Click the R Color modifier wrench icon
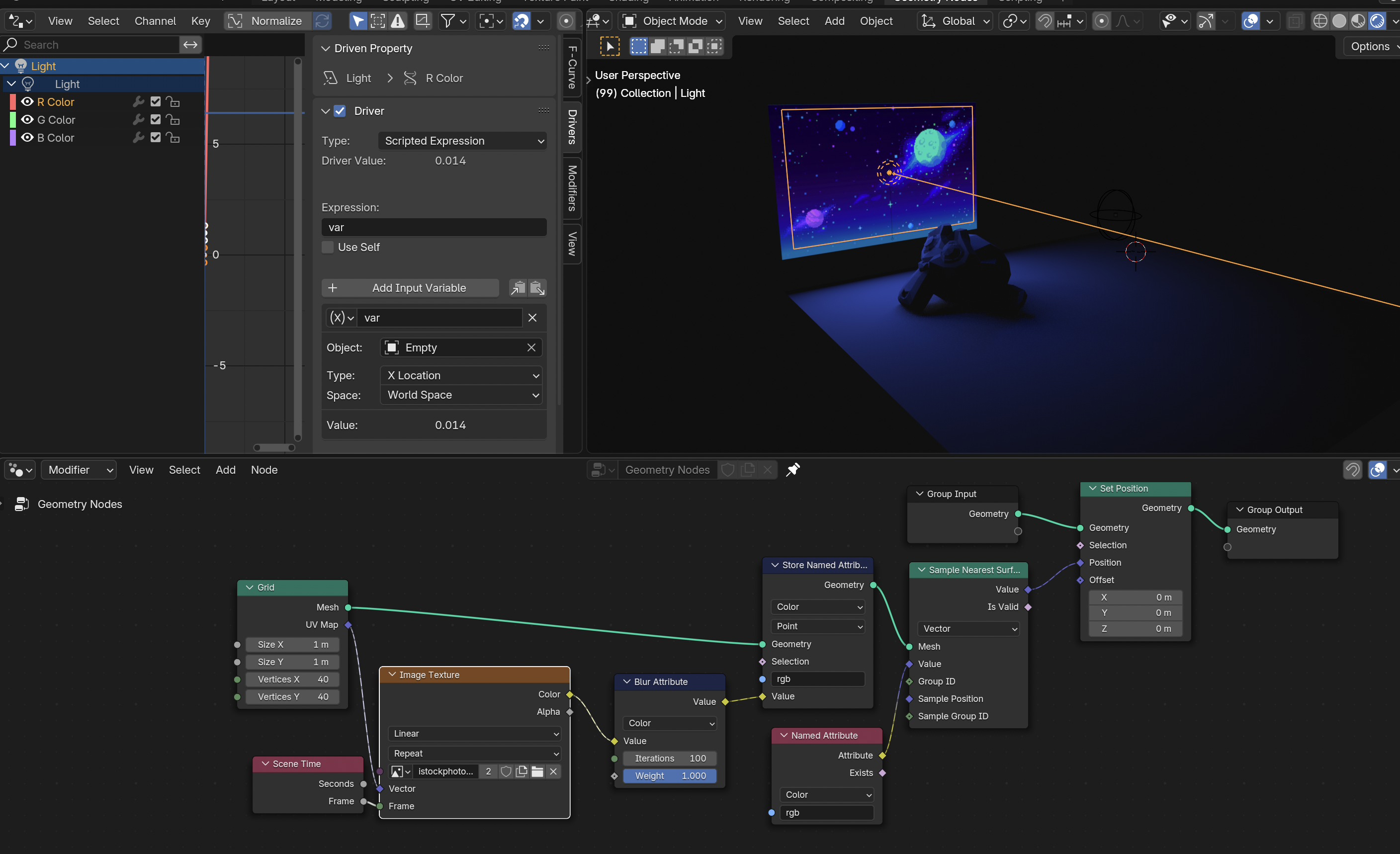This screenshot has width=1400, height=854. point(138,102)
